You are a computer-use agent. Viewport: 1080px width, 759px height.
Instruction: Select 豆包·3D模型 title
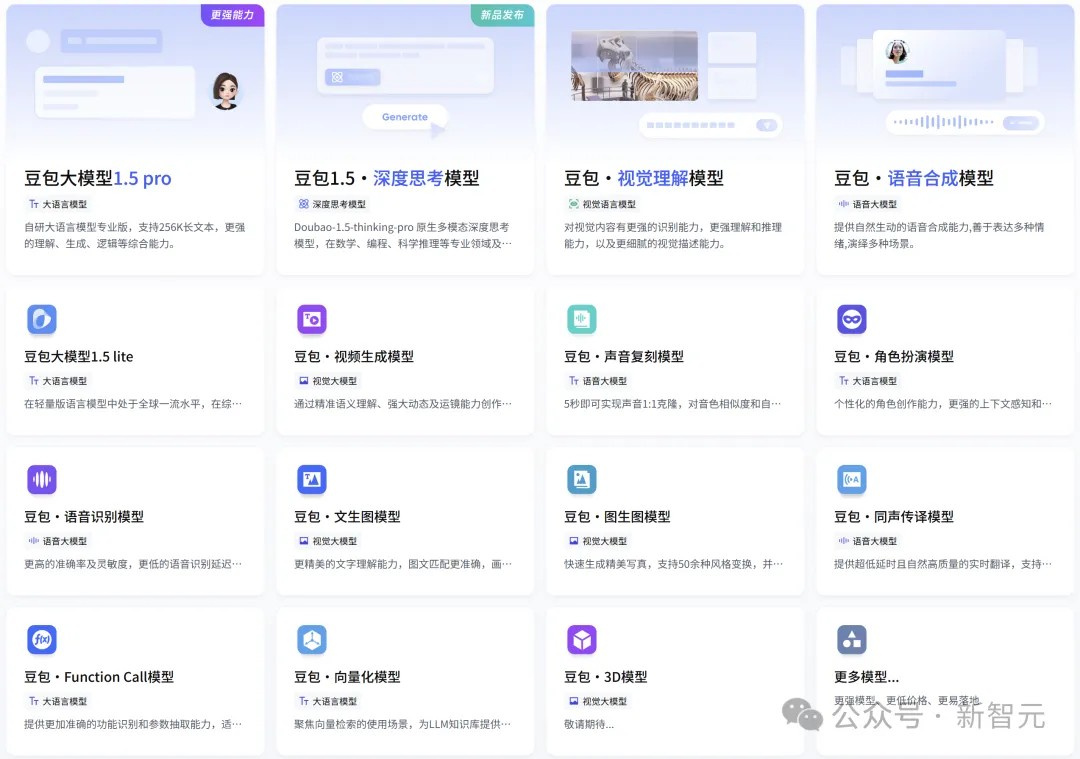pos(605,677)
